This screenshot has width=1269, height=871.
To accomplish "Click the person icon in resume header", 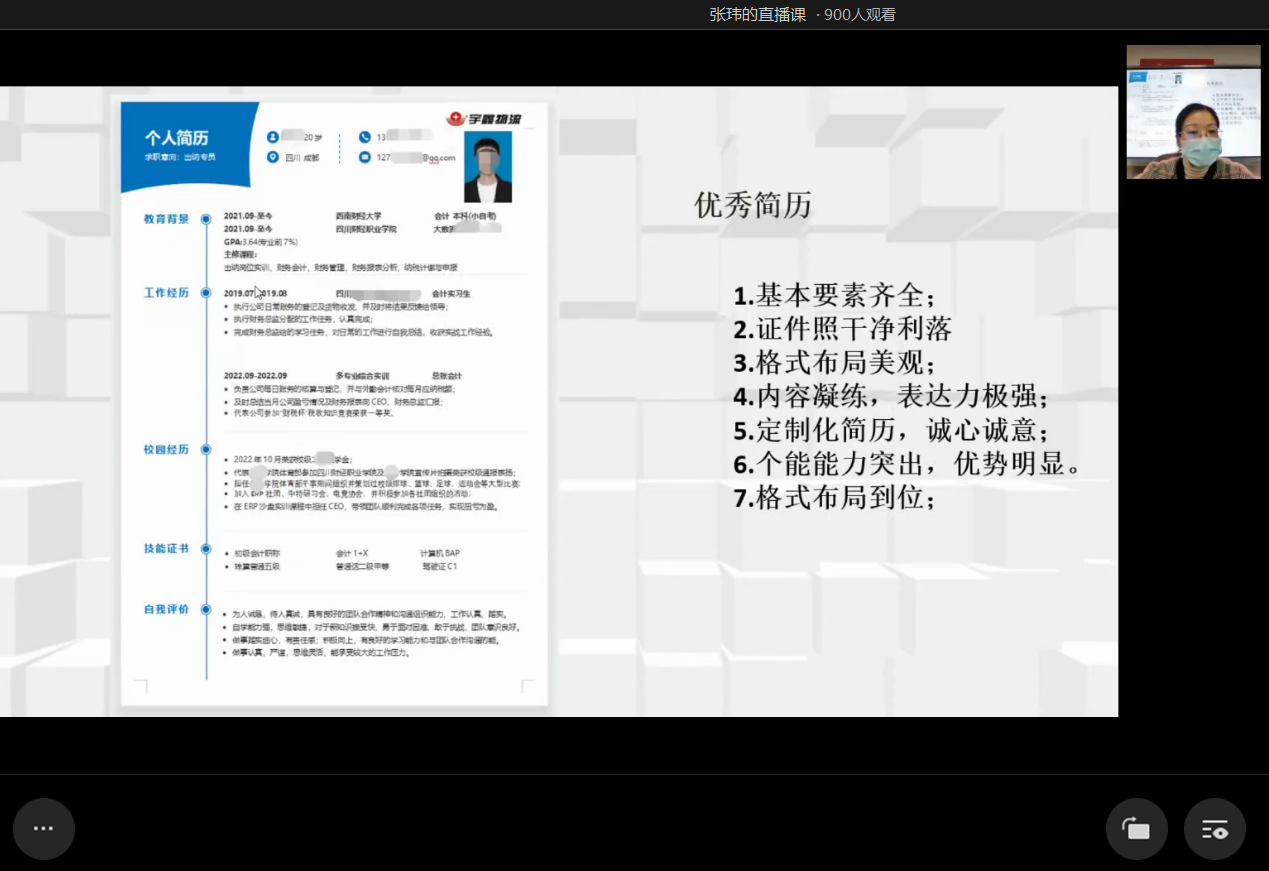I will 273,137.
